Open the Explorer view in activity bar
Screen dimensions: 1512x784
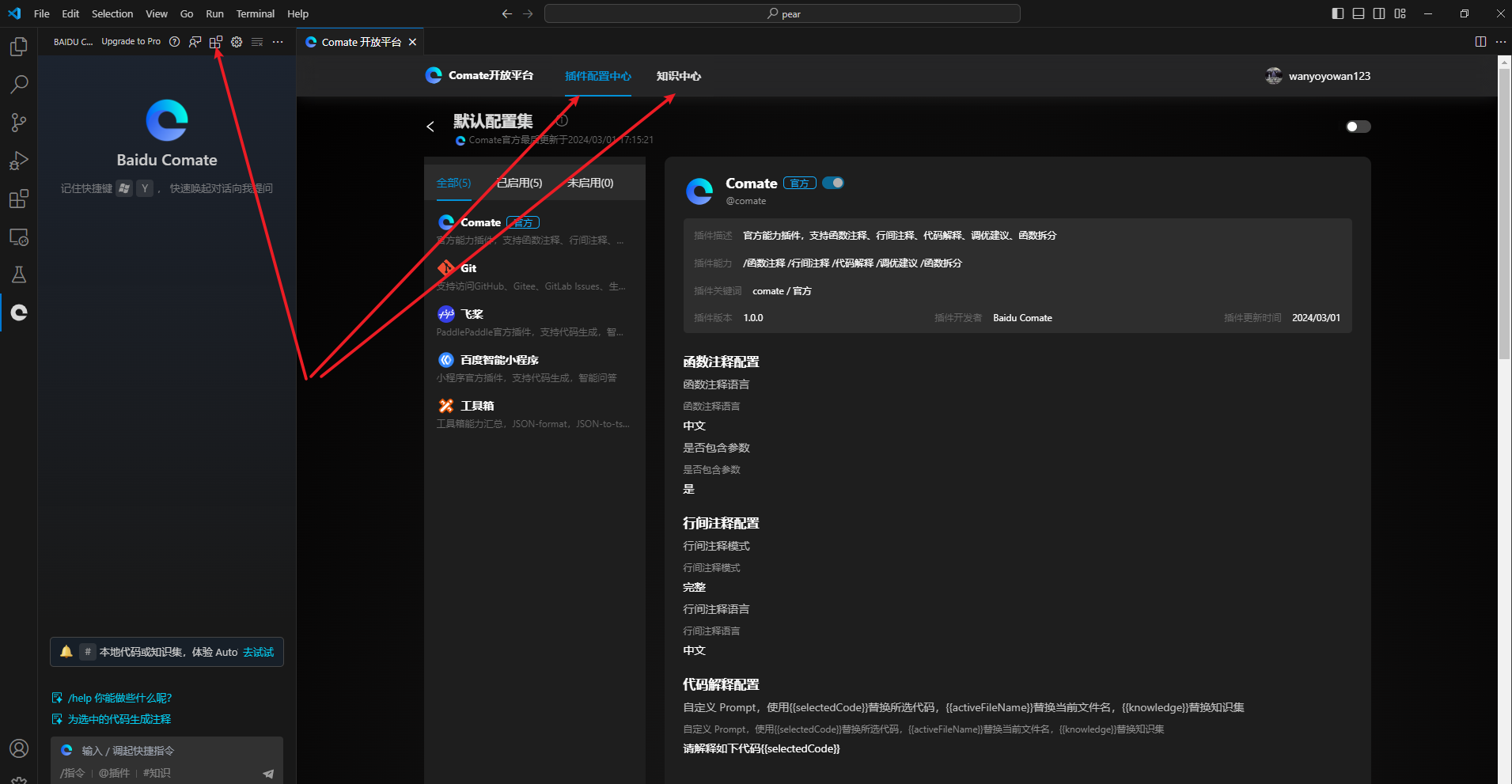tap(19, 47)
